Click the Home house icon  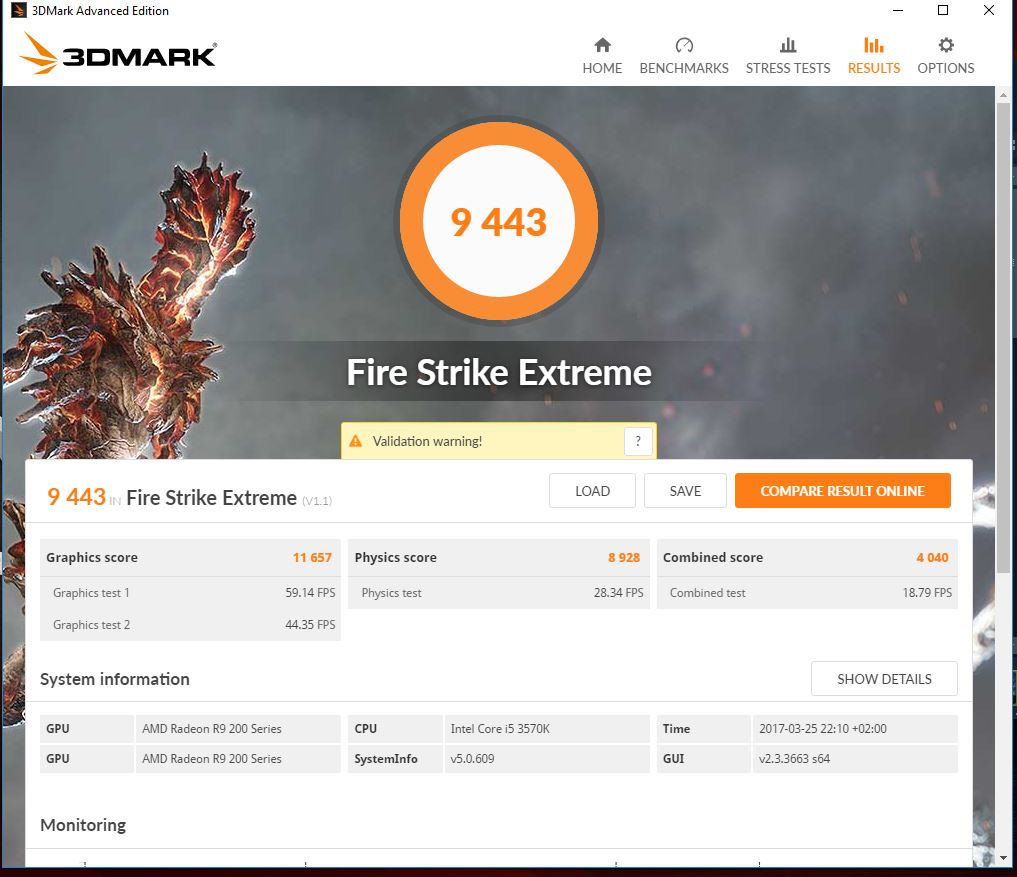click(x=602, y=45)
